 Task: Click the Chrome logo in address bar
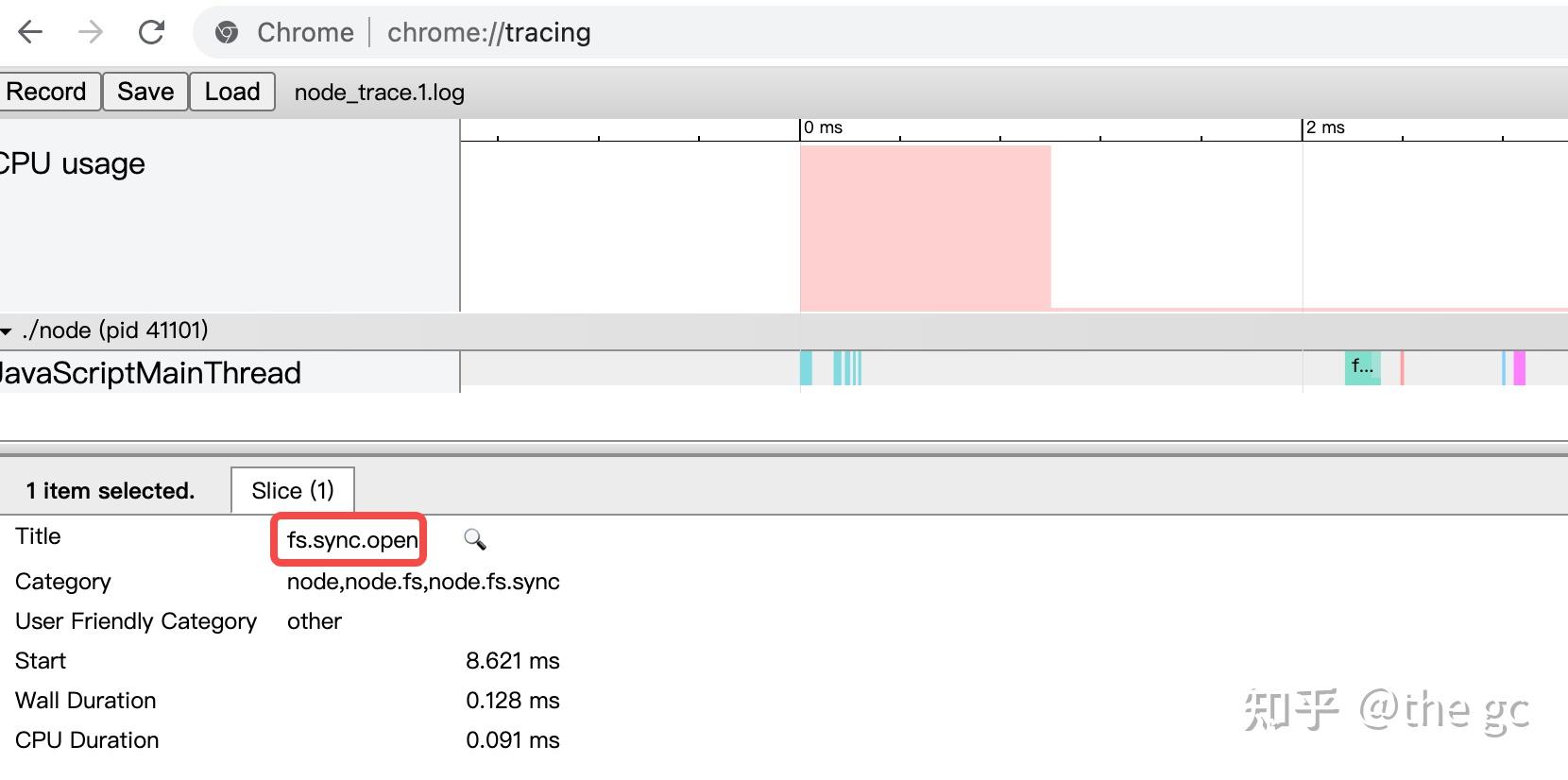click(227, 33)
